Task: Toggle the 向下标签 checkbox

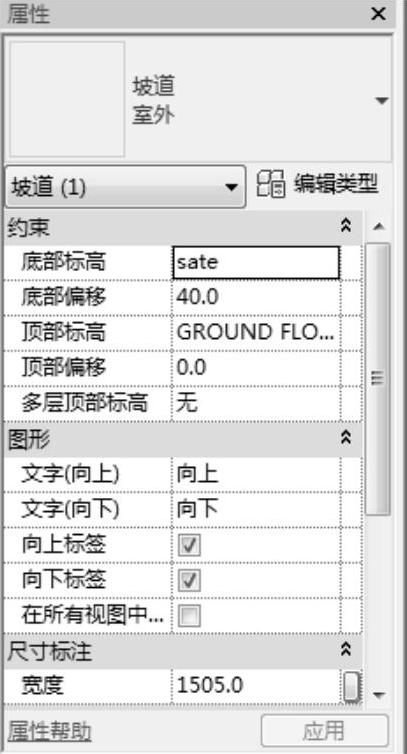Action: pos(189,581)
